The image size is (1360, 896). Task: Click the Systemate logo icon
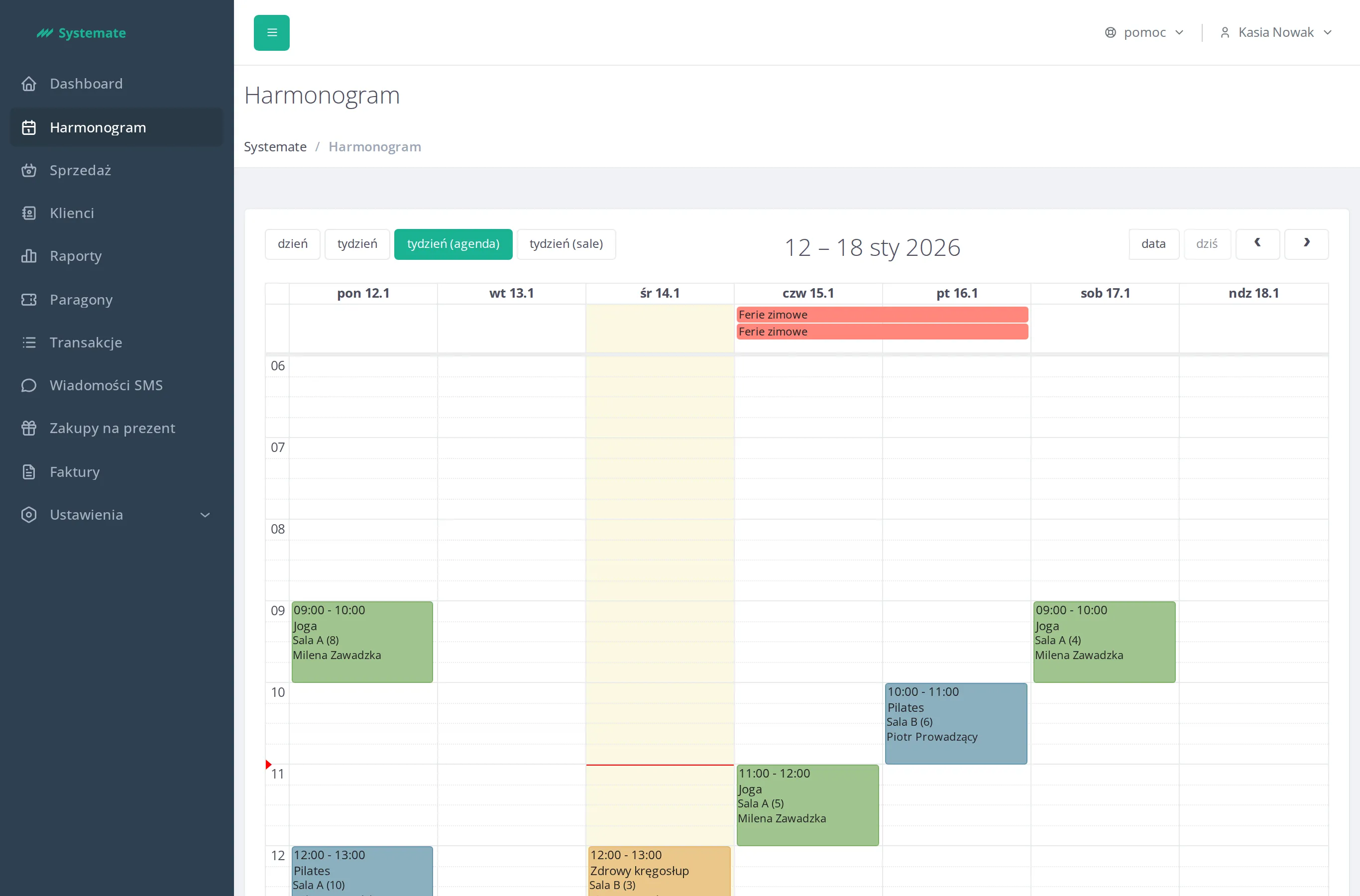[45, 33]
